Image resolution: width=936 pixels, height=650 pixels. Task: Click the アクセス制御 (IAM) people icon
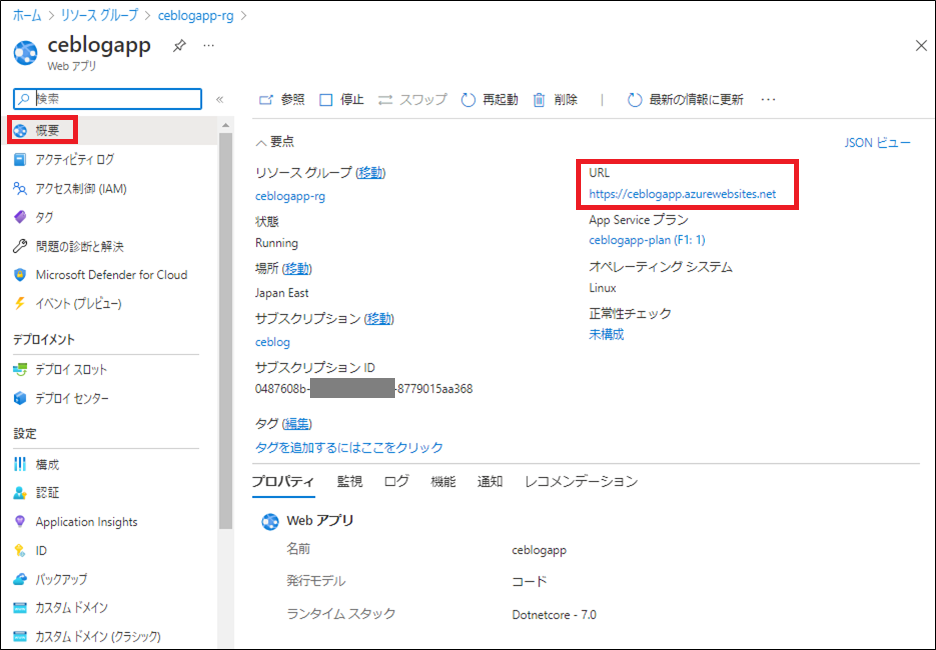coord(20,189)
